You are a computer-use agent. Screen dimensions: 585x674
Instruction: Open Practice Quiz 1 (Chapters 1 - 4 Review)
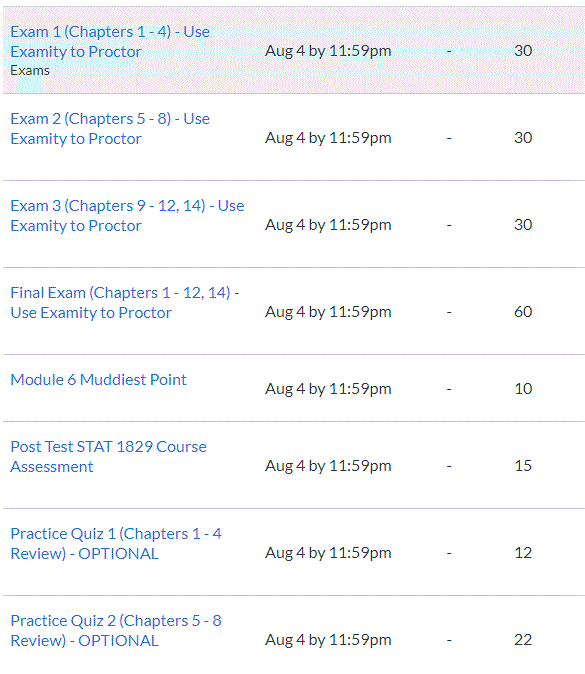[x=116, y=543]
